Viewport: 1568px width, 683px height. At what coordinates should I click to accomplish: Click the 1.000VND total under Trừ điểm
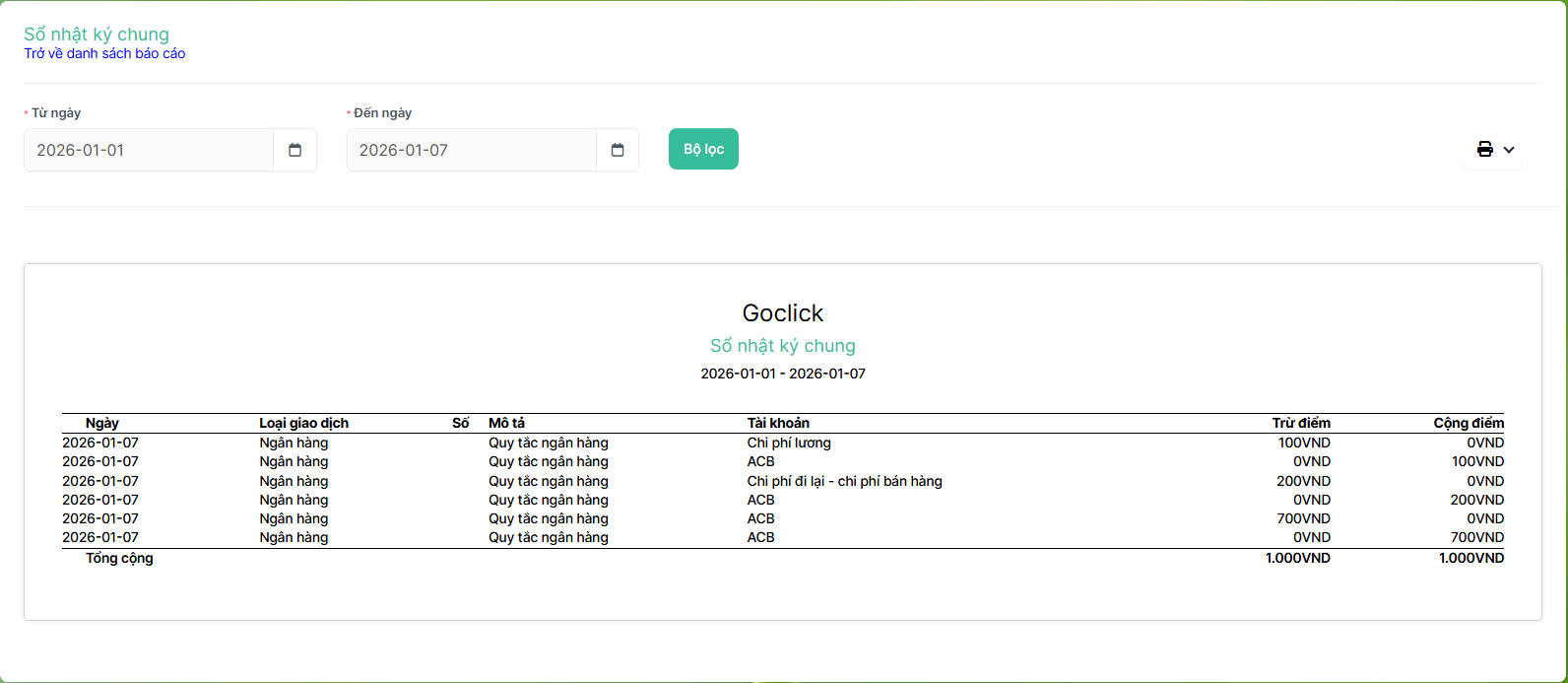coord(1297,558)
